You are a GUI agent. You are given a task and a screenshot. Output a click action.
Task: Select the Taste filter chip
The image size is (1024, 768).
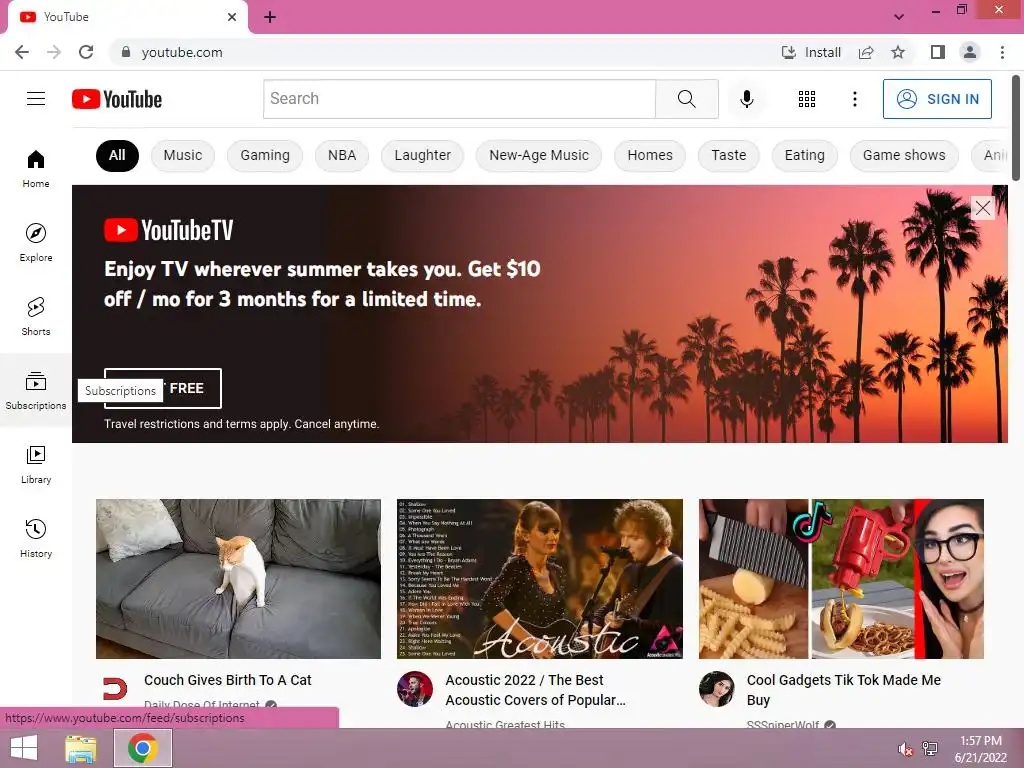point(729,155)
